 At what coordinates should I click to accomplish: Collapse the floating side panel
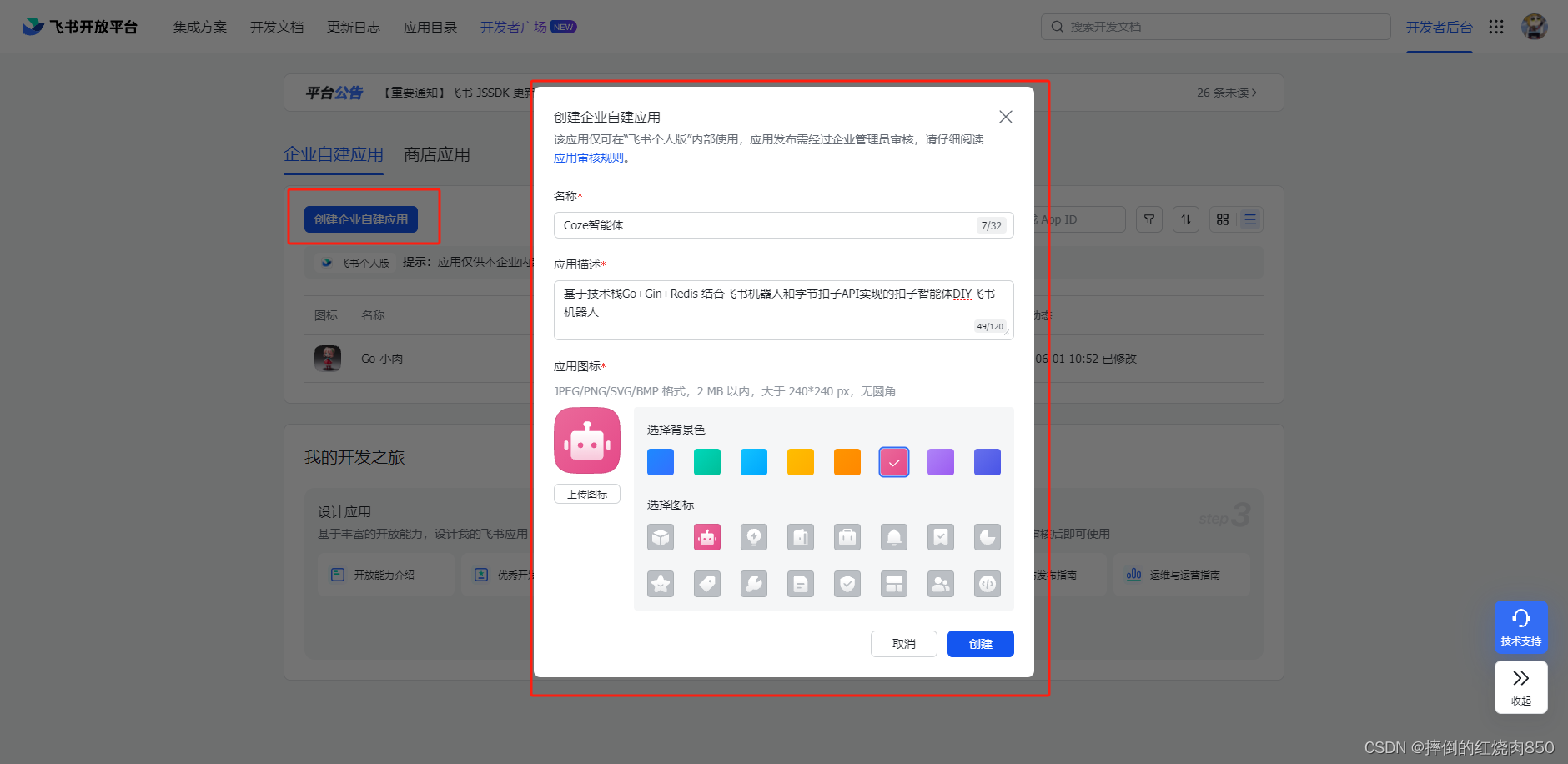coord(1521,687)
